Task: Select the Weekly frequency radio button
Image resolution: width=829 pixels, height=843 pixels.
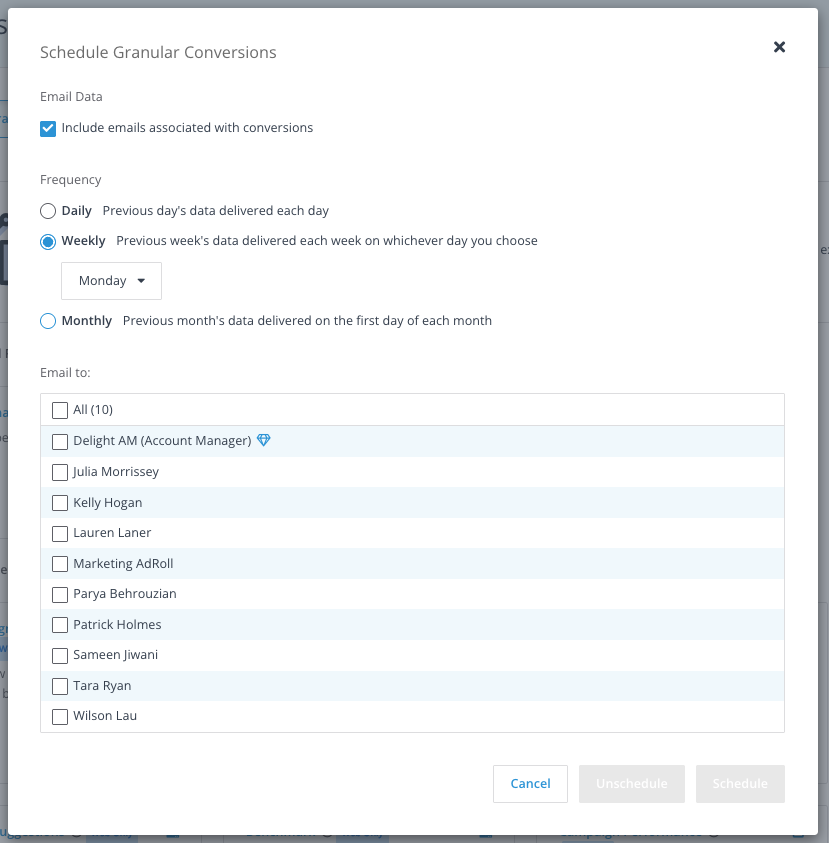Action: click(x=48, y=242)
